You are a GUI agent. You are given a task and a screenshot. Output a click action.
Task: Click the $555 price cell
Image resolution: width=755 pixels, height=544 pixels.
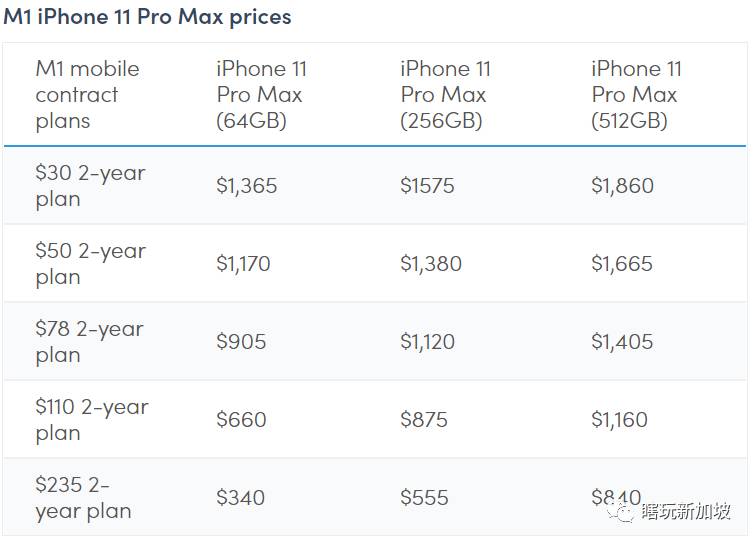click(x=424, y=498)
